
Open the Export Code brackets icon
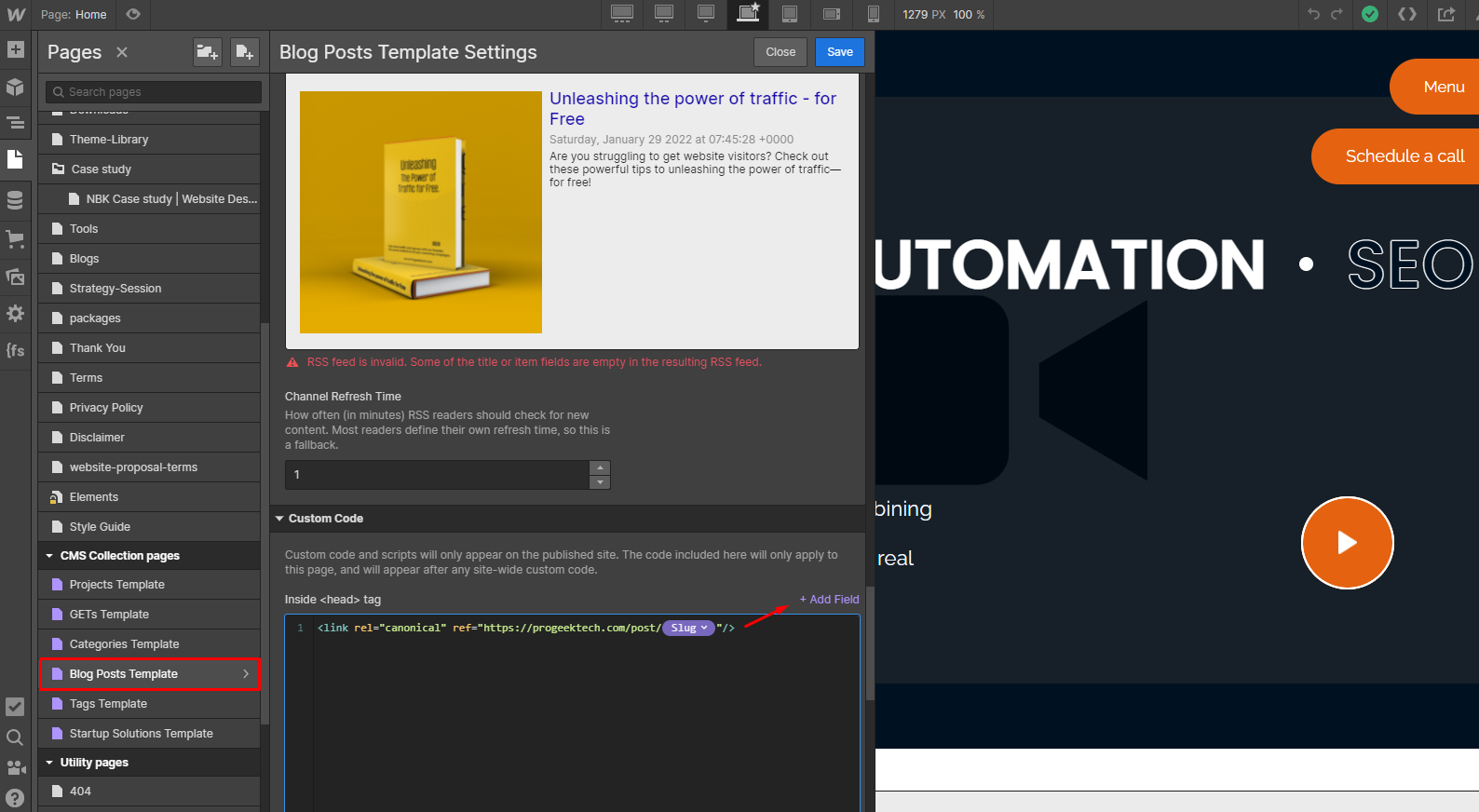(x=1407, y=14)
